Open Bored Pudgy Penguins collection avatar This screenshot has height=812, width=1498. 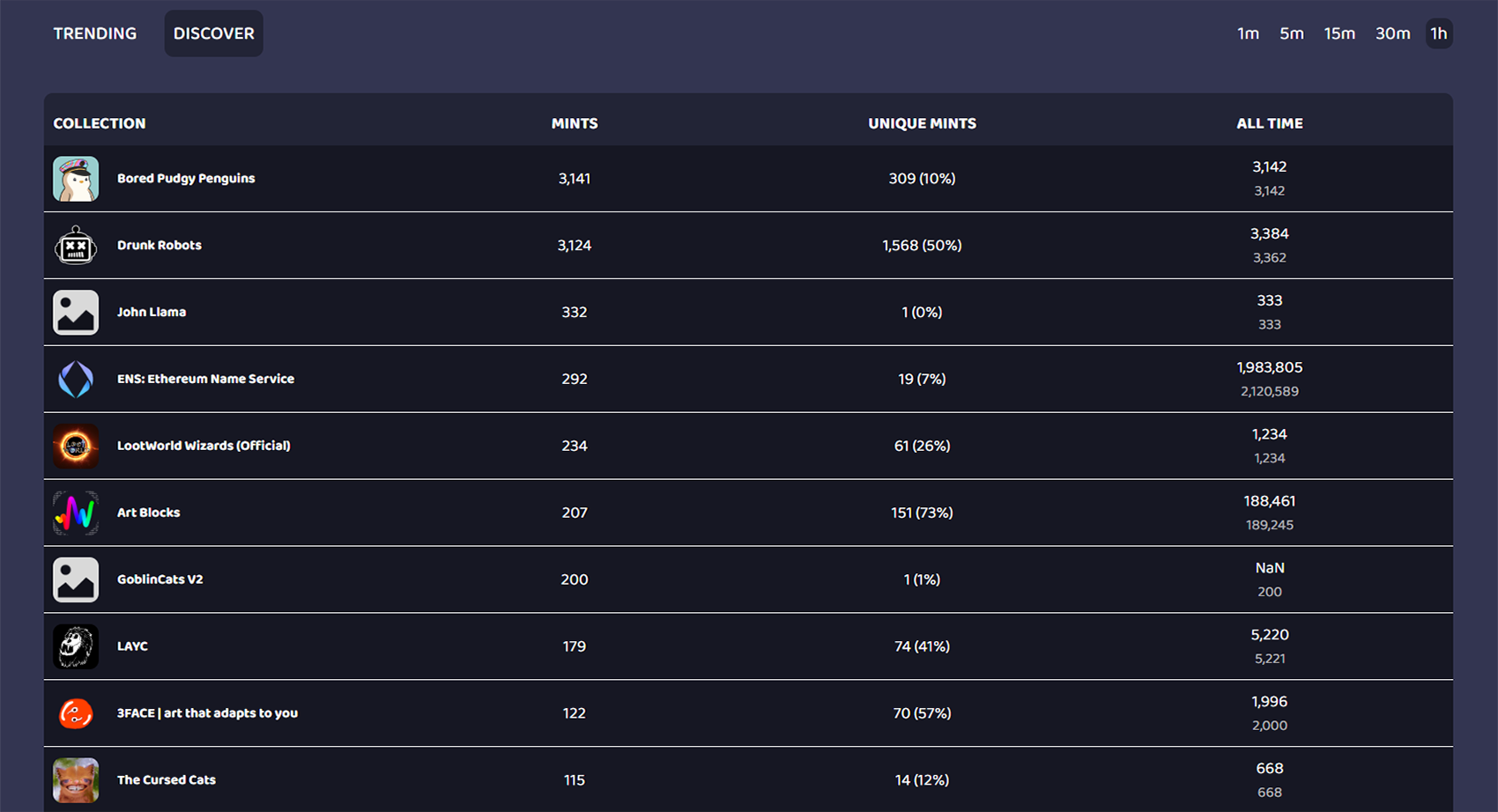[76, 179]
